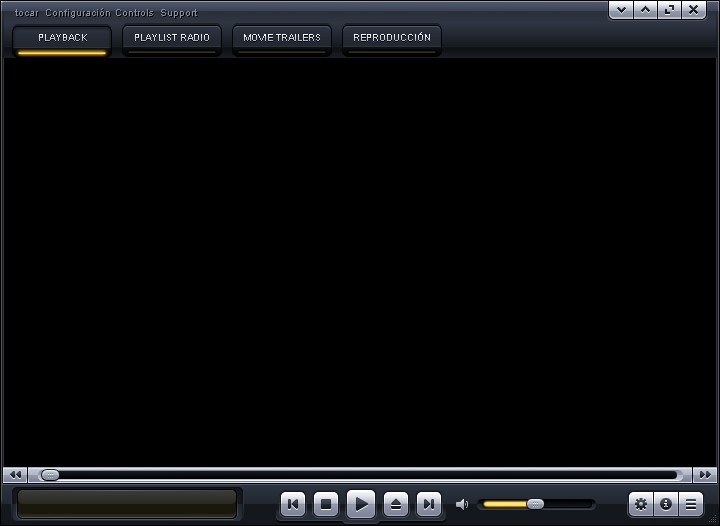Switch to the PLAYBACK tab
720x526 pixels.
(x=62, y=41)
